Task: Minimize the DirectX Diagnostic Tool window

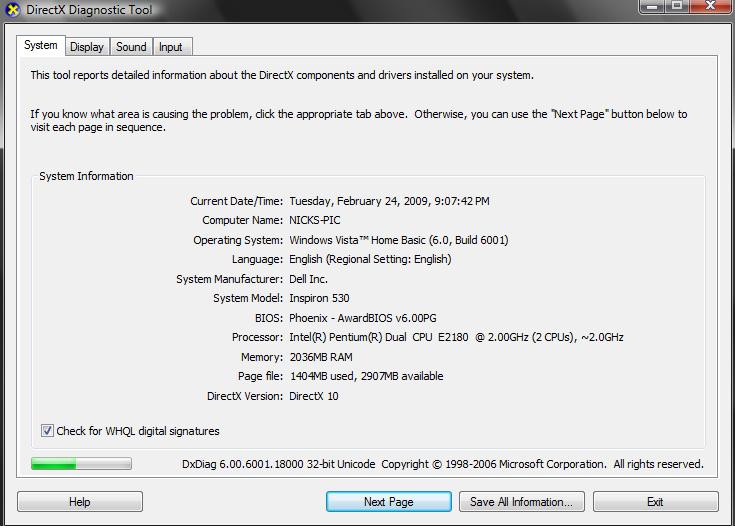Action: tap(652, 6)
